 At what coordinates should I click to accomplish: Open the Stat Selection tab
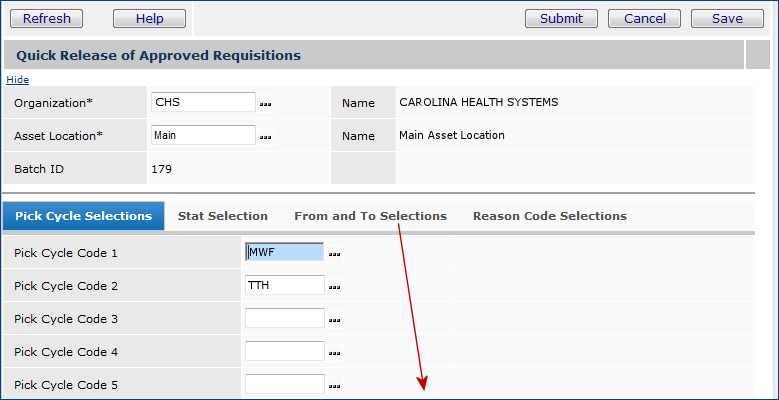[223, 216]
